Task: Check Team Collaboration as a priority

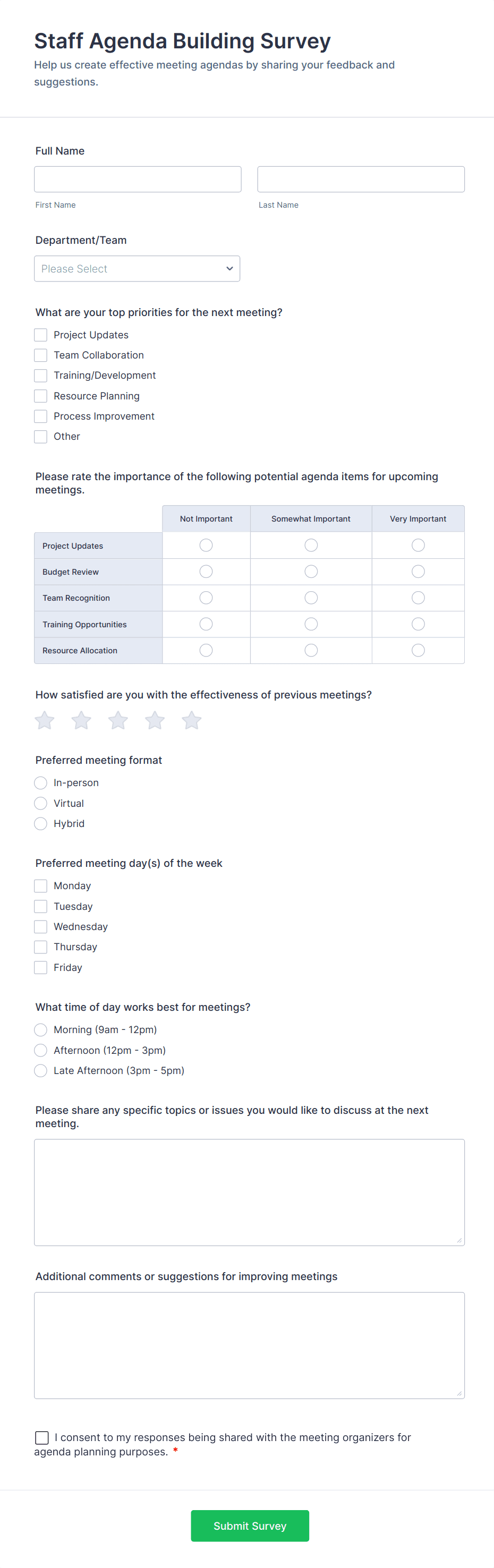Action: (x=40, y=355)
